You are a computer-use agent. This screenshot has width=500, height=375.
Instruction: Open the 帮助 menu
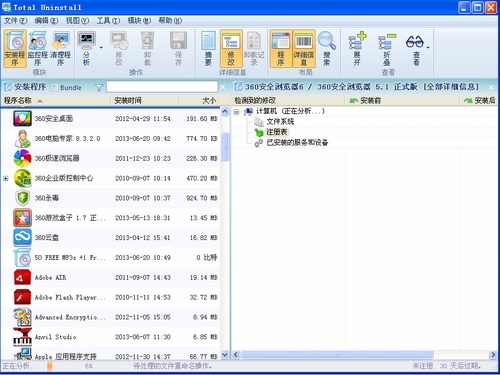170,21
